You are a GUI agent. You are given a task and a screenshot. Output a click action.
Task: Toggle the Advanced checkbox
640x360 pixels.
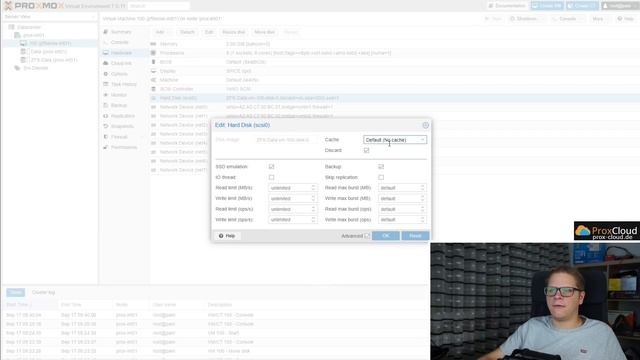pos(367,236)
